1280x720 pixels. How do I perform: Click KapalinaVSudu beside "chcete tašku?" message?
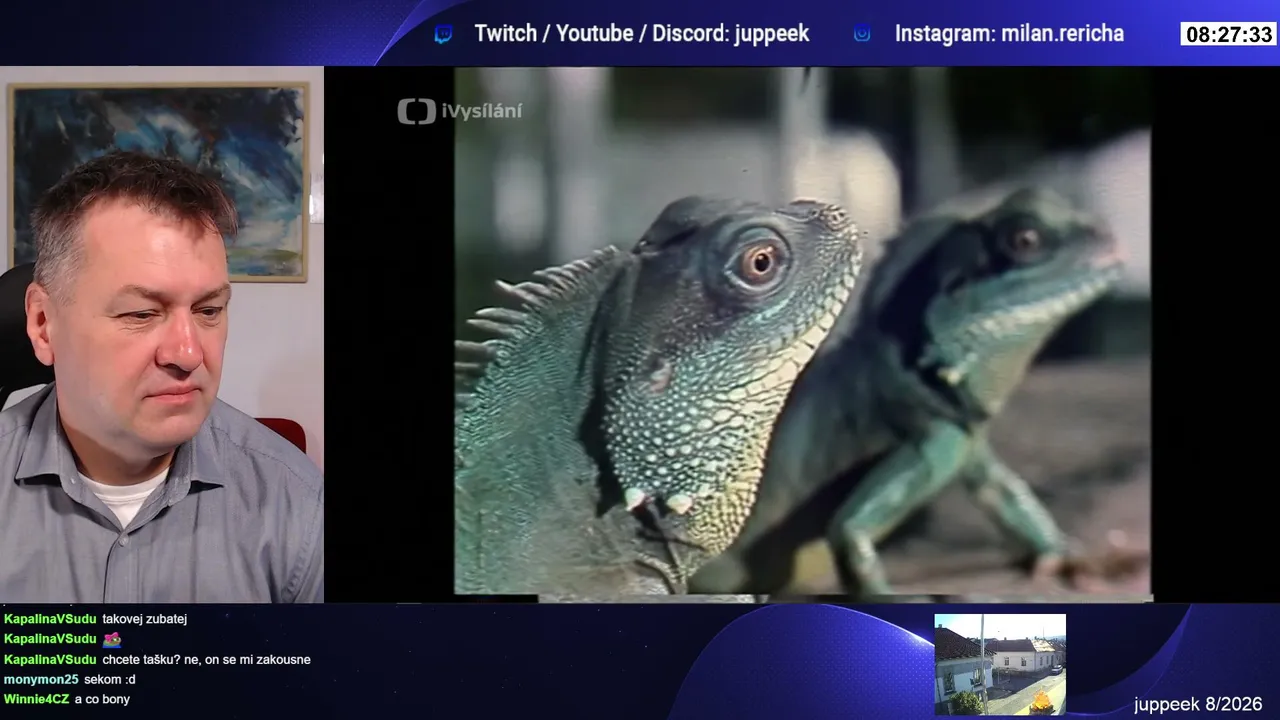50,659
